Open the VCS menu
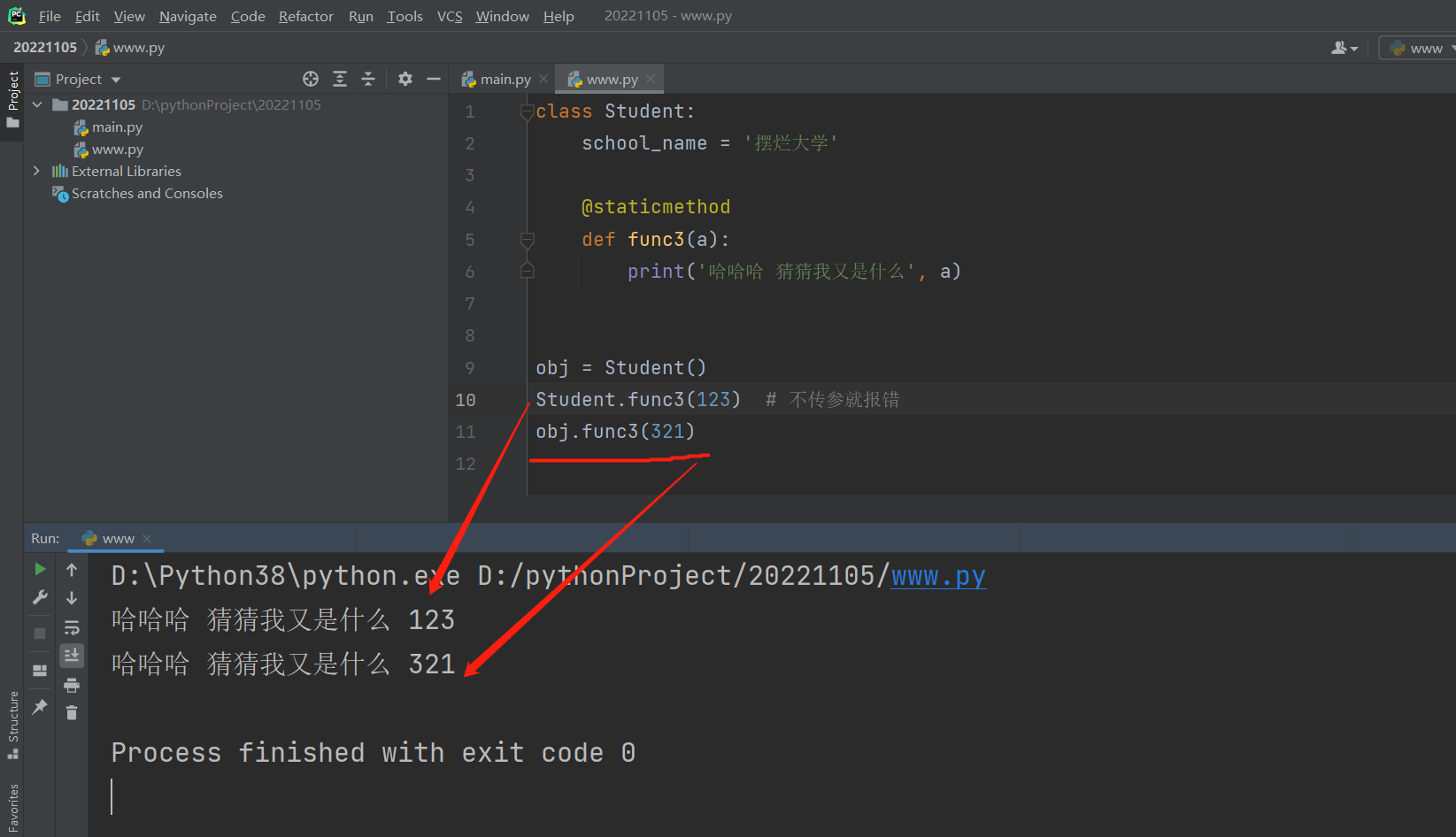The width and height of the screenshot is (1456, 837). [x=450, y=16]
